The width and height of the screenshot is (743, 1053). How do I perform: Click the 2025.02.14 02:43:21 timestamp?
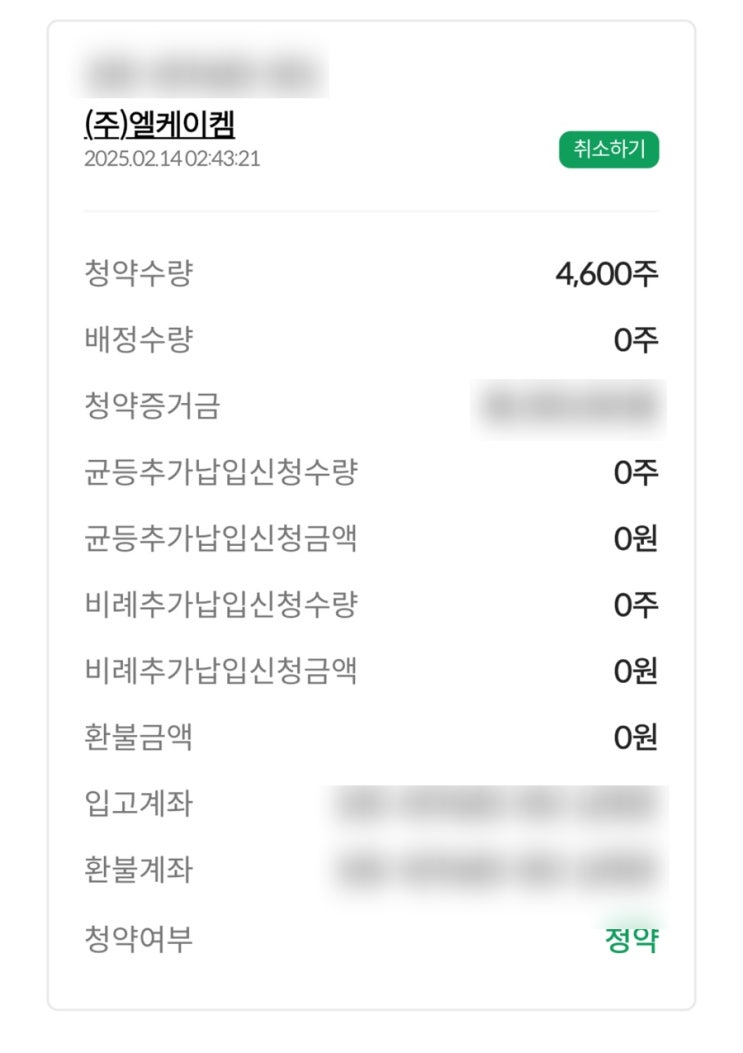coord(172,158)
